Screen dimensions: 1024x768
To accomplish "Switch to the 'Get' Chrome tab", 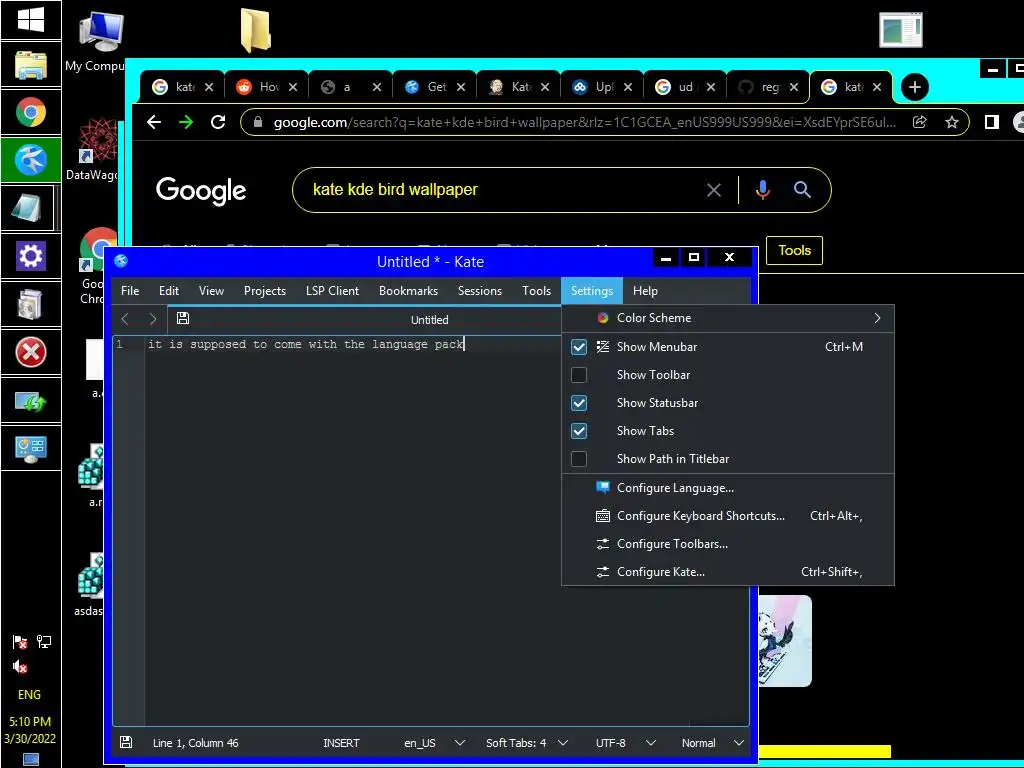I will click(434, 88).
